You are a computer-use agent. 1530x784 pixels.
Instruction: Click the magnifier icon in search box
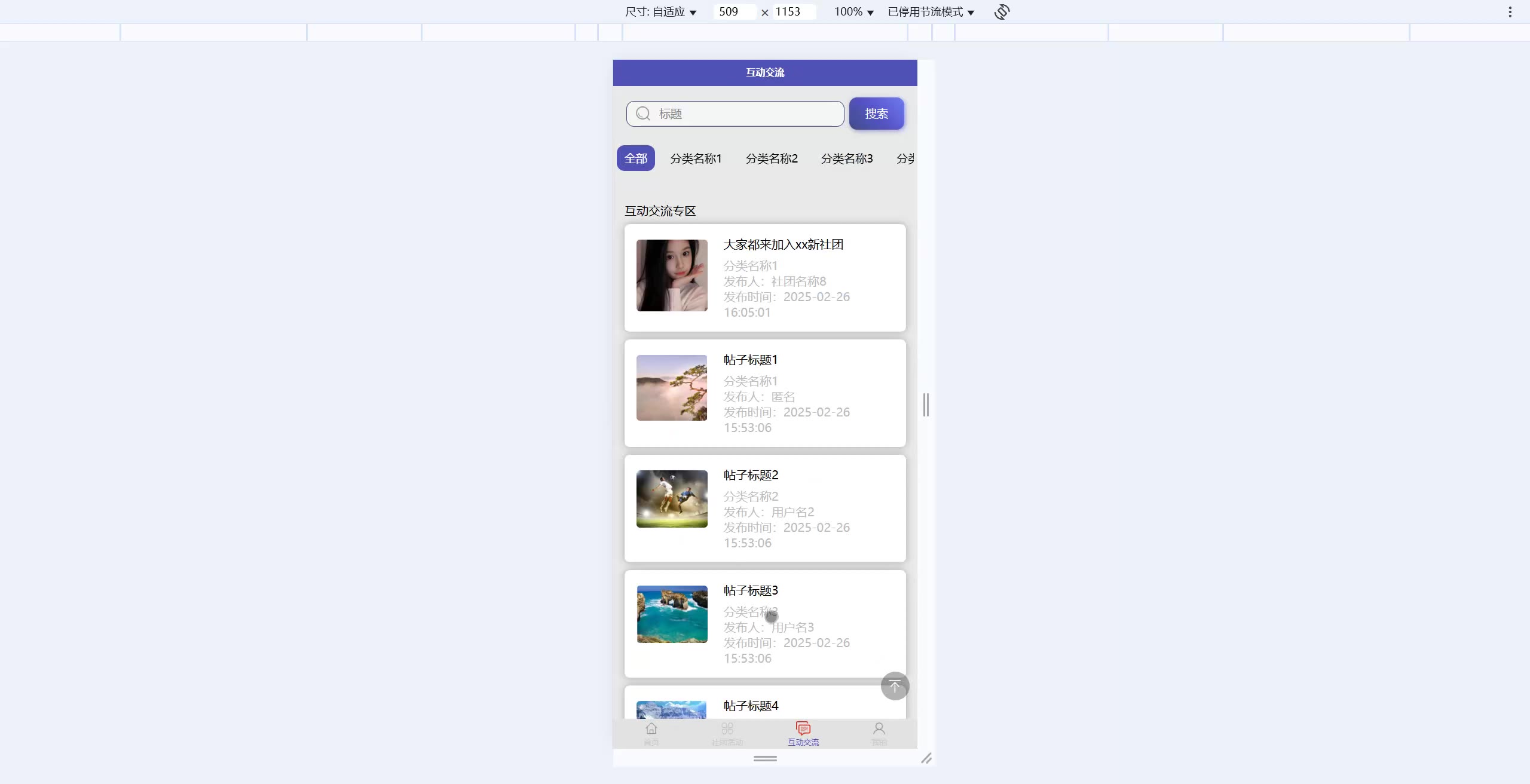(643, 114)
